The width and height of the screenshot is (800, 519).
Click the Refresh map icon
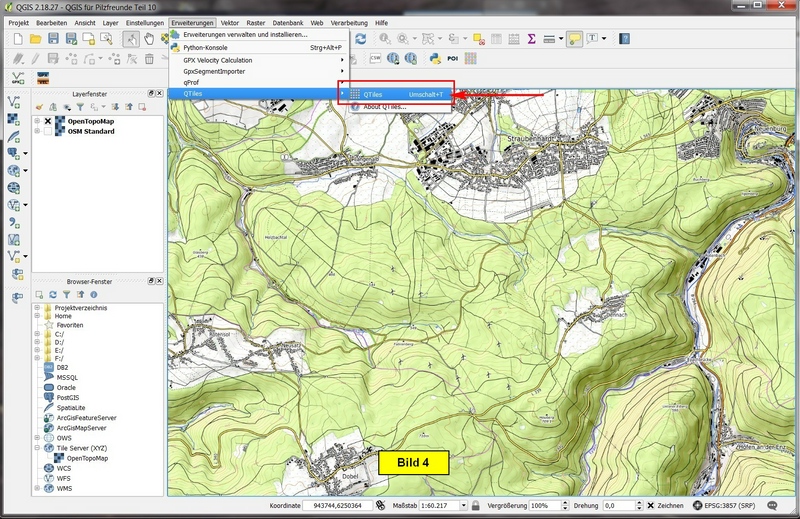coord(360,39)
